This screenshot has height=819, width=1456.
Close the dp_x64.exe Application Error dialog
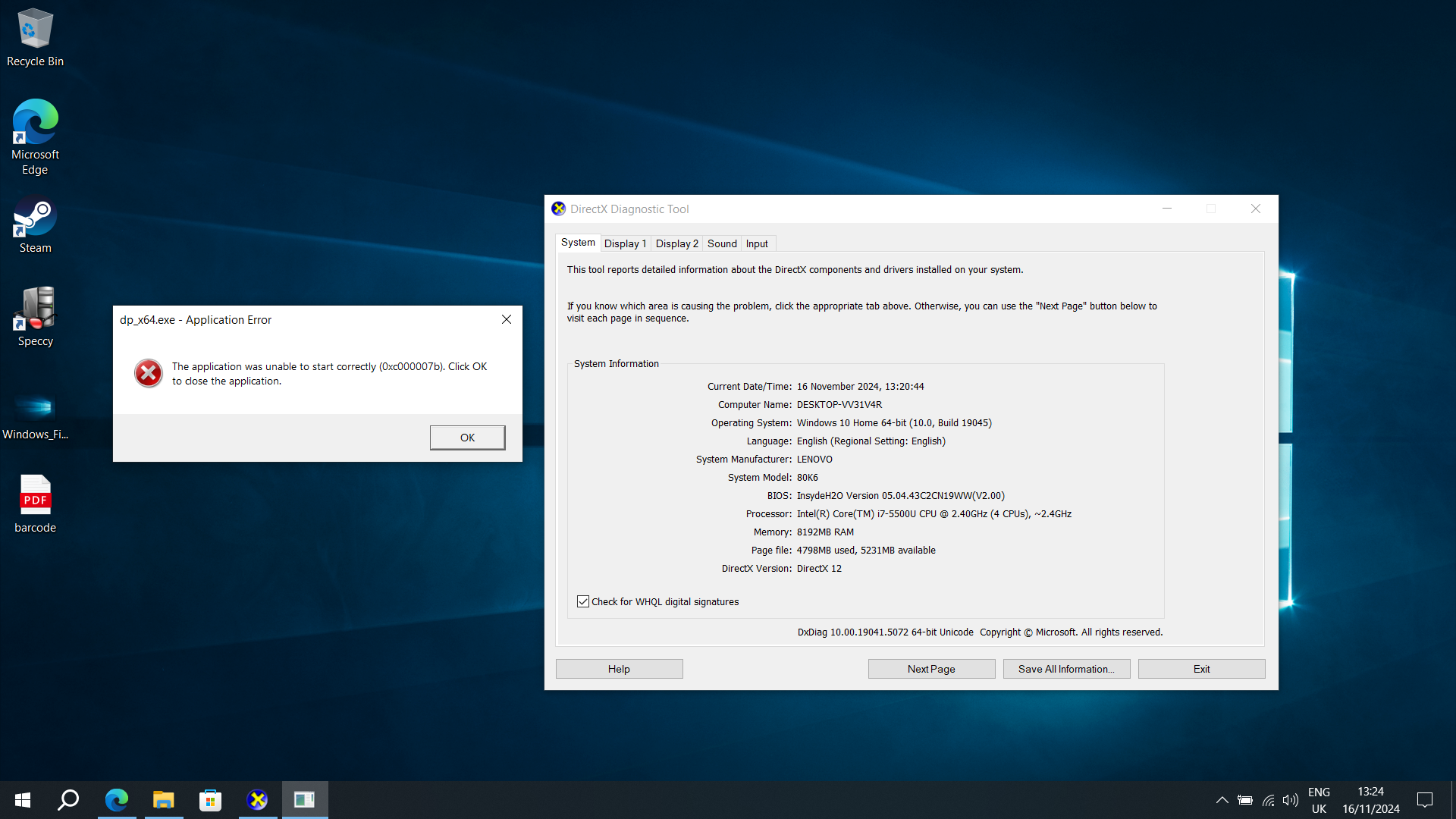(x=507, y=319)
